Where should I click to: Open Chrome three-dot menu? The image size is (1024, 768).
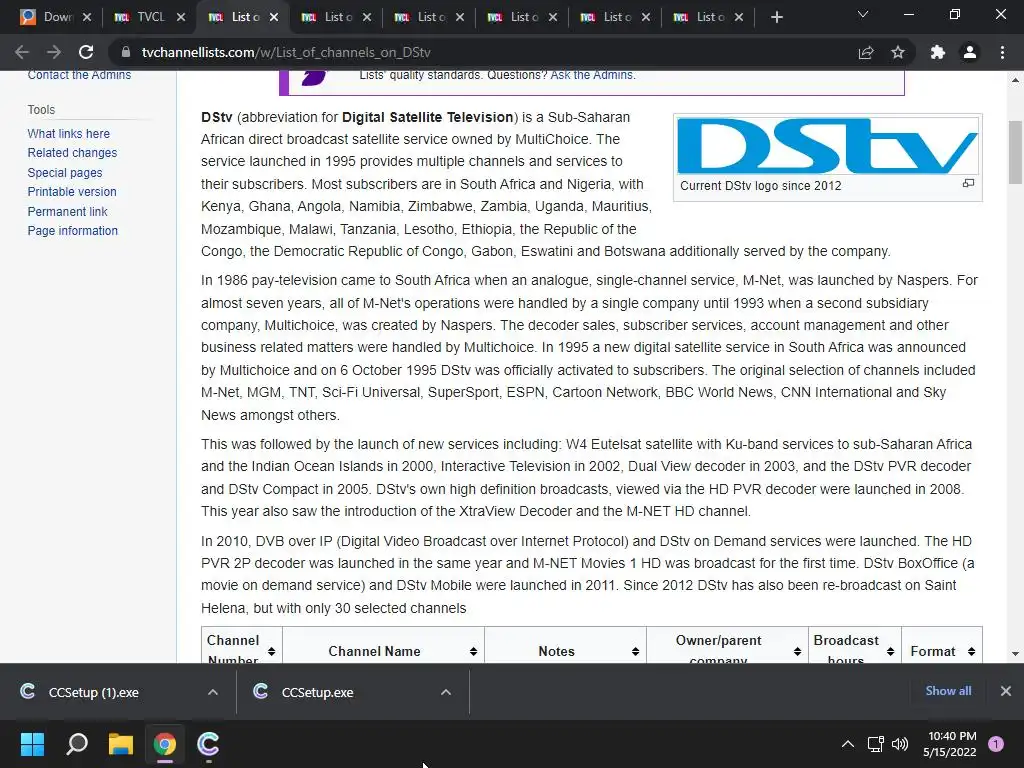pyautogui.click(x=1002, y=52)
